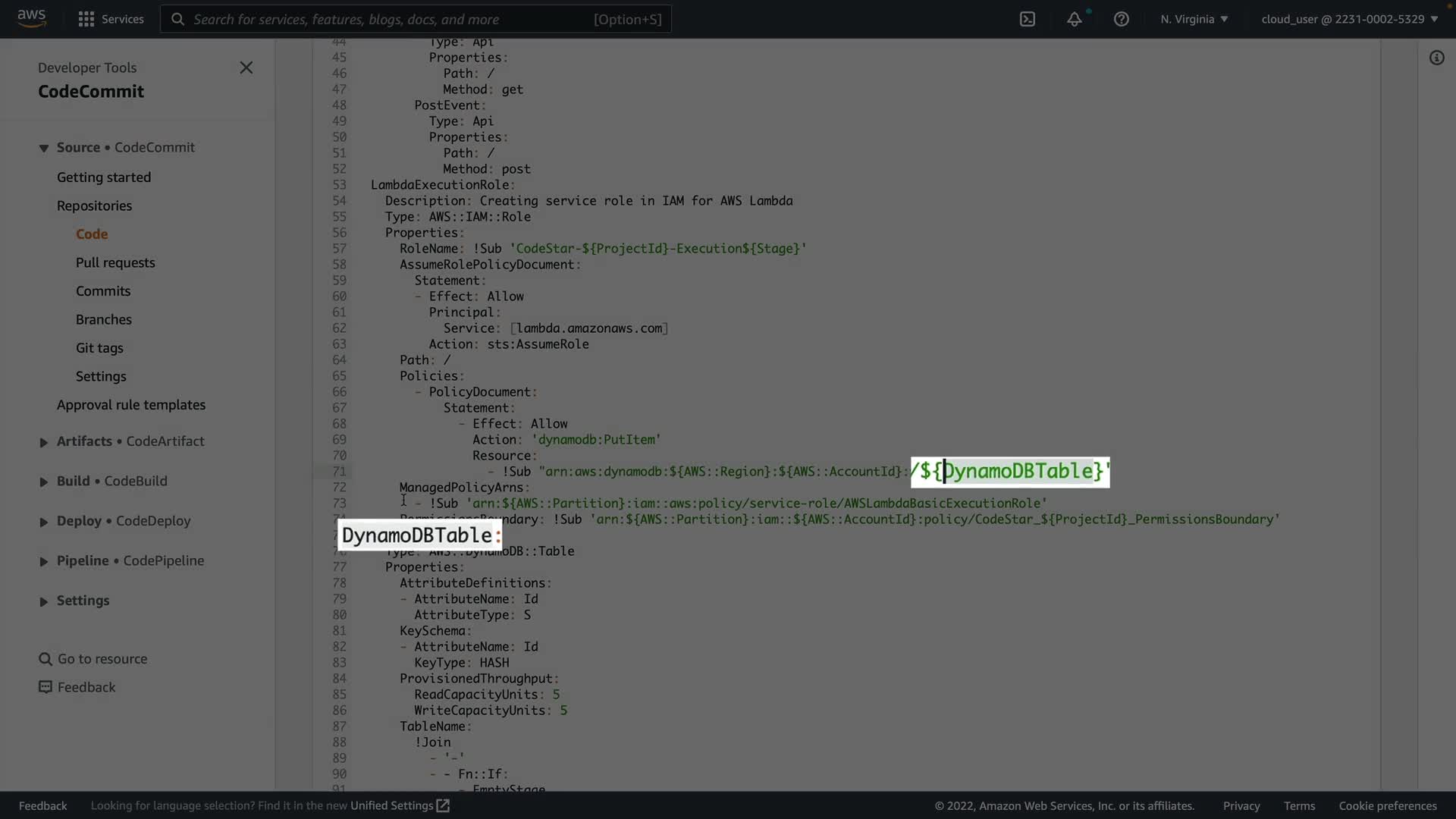The image size is (1456, 819).
Task: Go to Branches in the sidebar
Action: pos(104,319)
